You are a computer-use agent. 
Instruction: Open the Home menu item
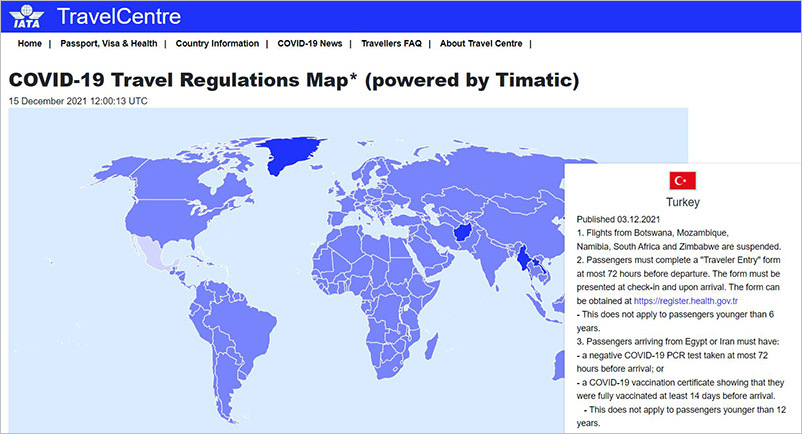click(x=30, y=43)
